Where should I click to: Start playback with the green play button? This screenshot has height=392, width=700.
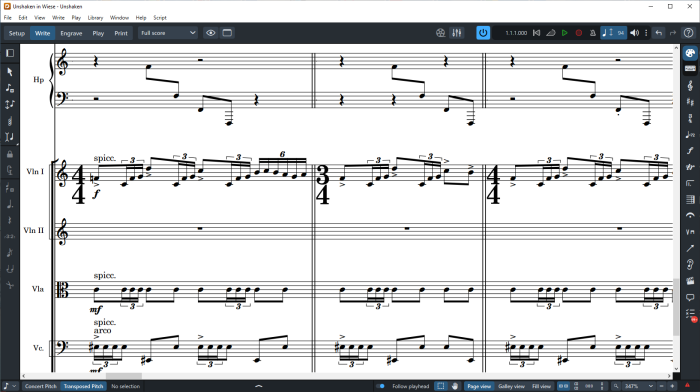pos(565,33)
